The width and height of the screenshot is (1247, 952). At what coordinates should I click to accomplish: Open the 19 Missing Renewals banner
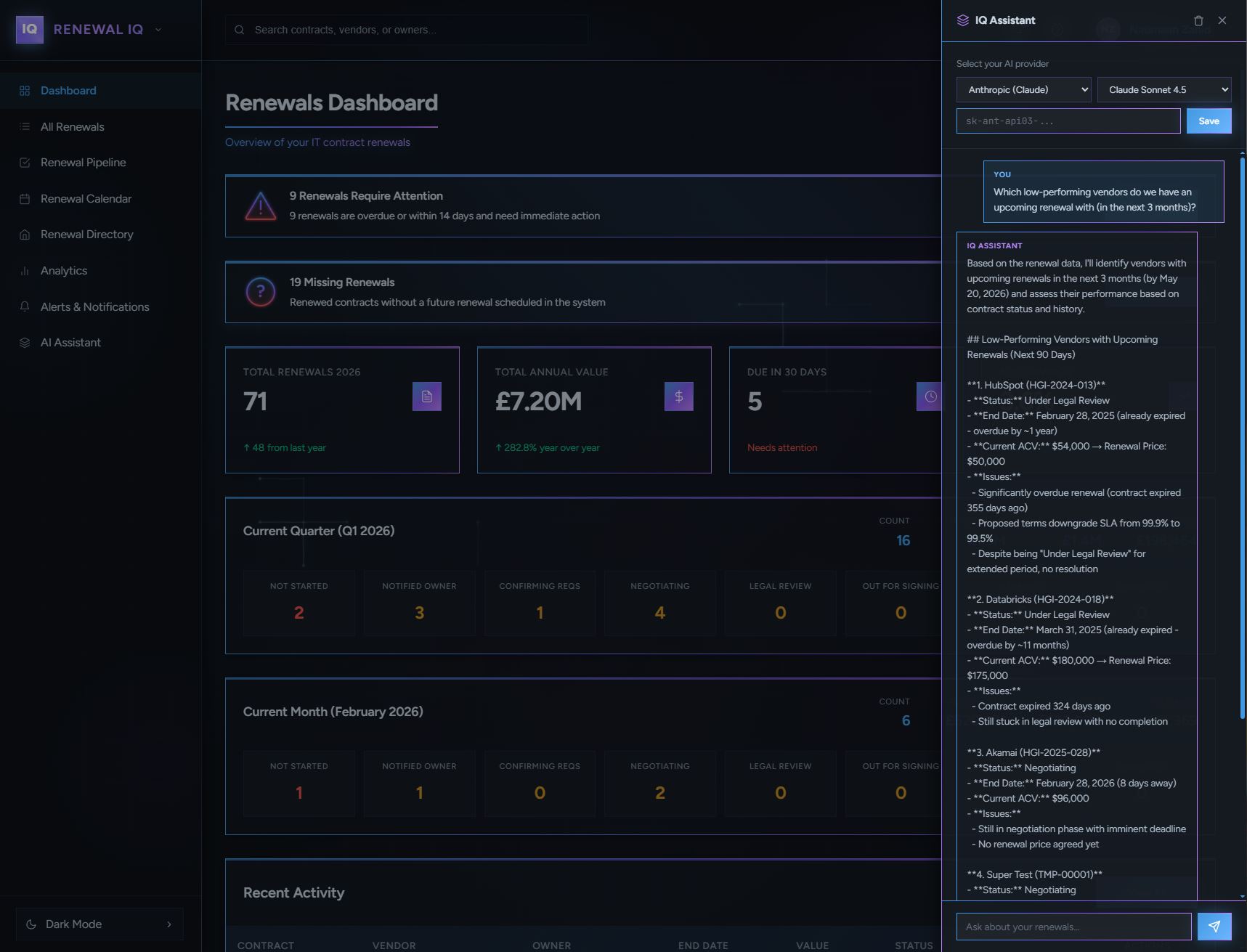pos(583,292)
